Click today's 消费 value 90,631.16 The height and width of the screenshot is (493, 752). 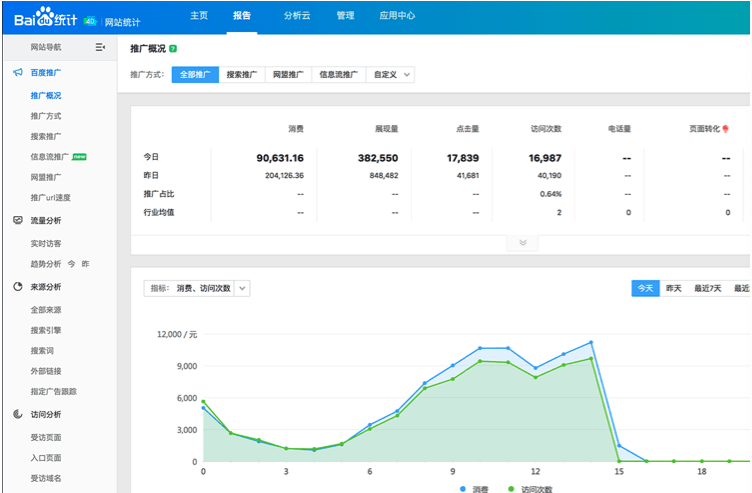click(x=280, y=158)
